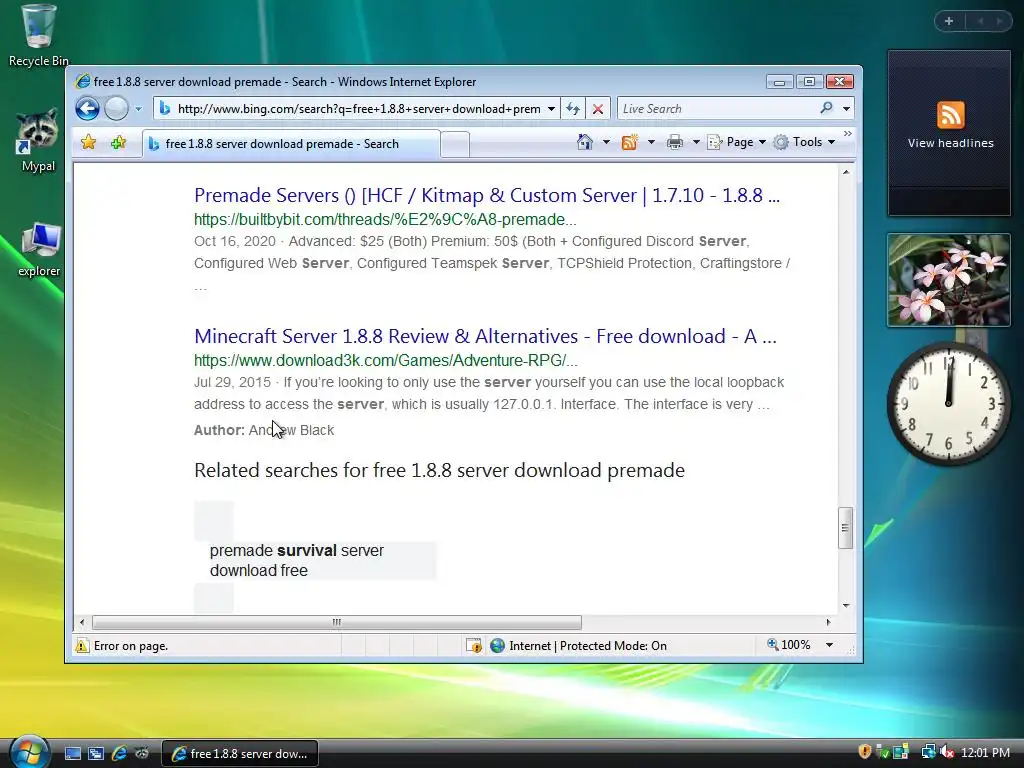Click the greyed-out Forward button
1024x768 pixels.
(116, 108)
